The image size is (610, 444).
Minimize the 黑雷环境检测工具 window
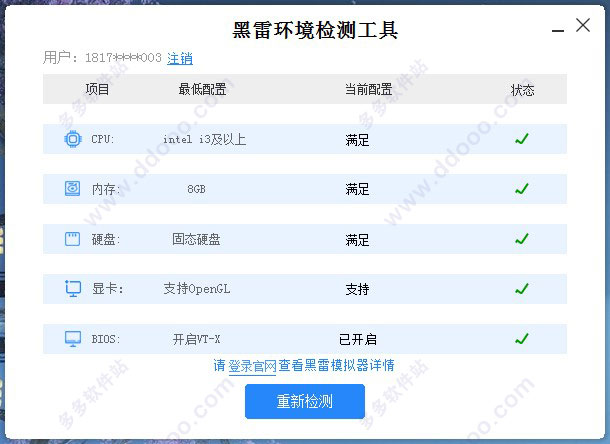coord(558,30)
